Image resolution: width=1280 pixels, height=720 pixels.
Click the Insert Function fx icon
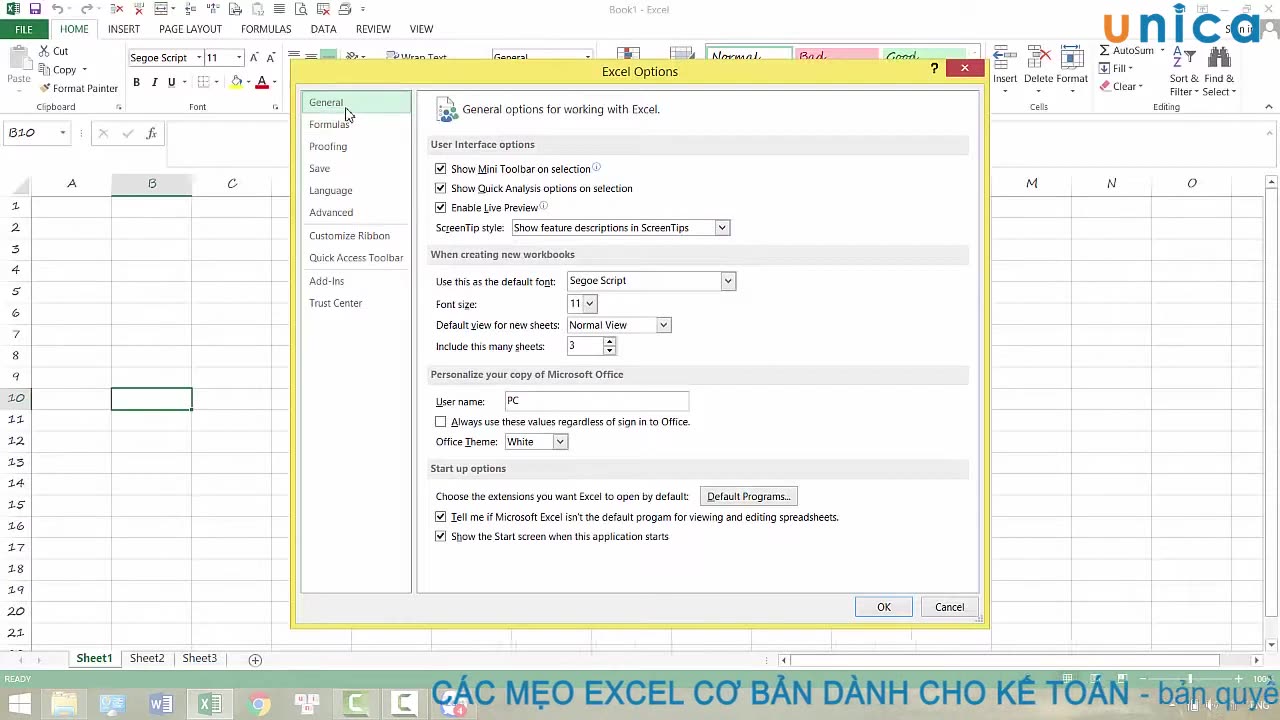tap(151, 133)
